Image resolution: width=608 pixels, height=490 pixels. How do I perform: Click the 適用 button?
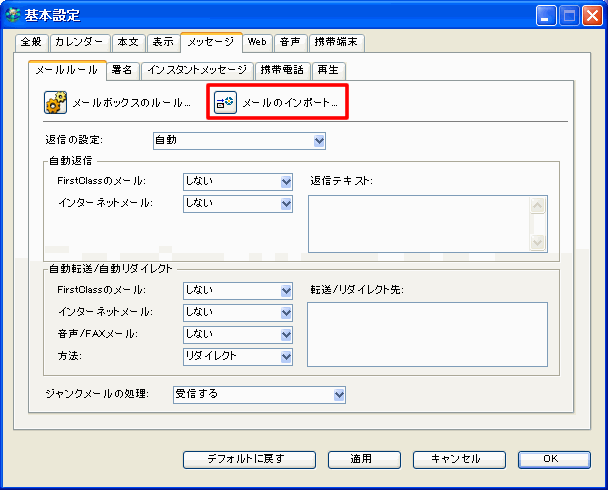[361, 459]
